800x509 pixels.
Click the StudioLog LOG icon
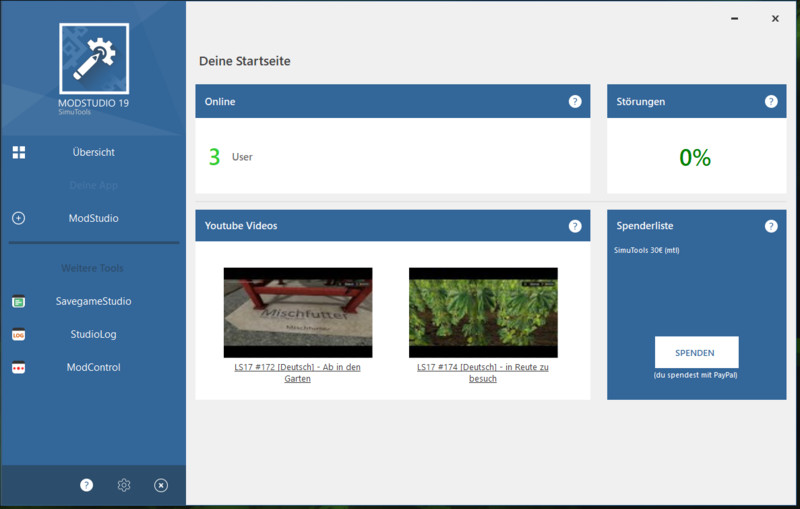click(19, 334)
